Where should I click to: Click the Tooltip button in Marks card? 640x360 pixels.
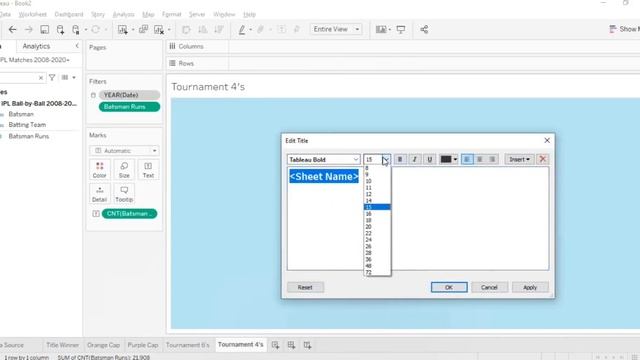point(124,194)
